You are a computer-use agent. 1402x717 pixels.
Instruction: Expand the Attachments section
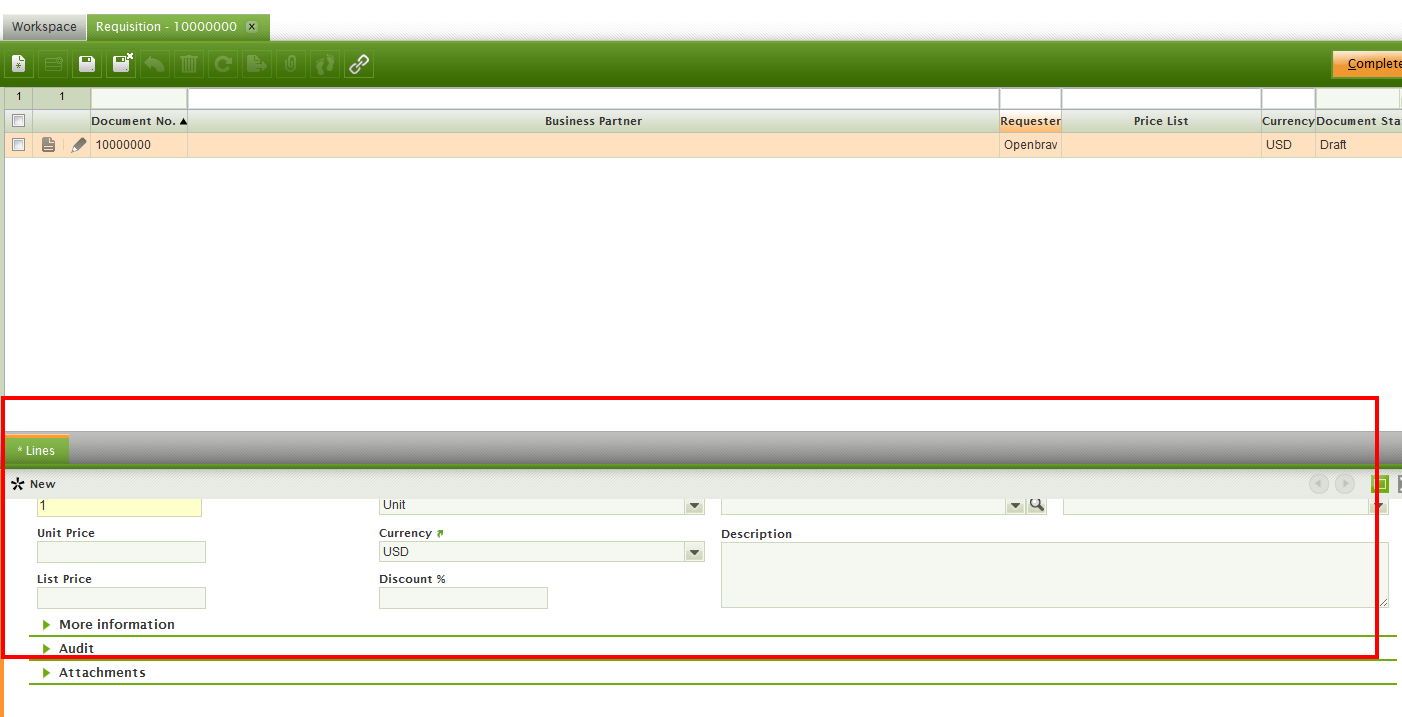tap(102, 673)
